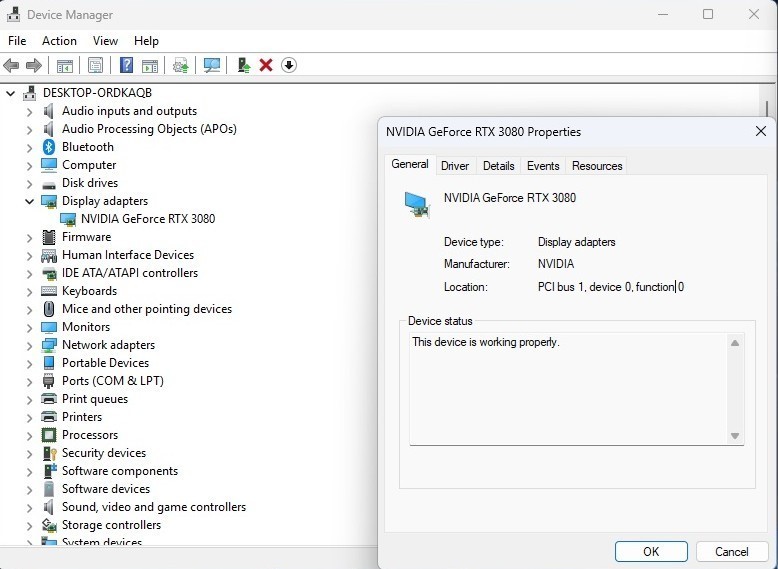Open the Help menu

146,41
